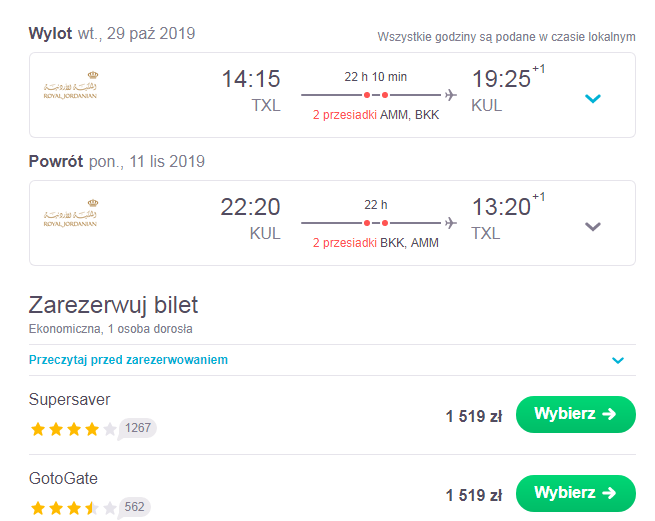The image size is (655, 521).
Task: Click GotoGate star rating
Action: 74,508
